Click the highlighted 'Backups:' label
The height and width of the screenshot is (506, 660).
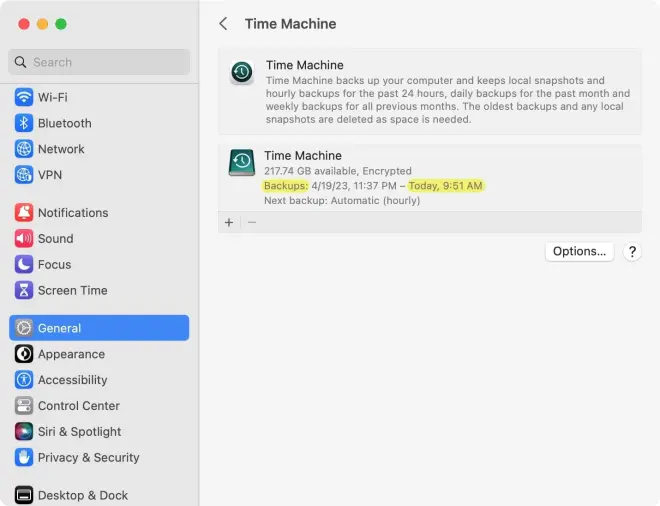pyautogui.click(x=286, y=186)
